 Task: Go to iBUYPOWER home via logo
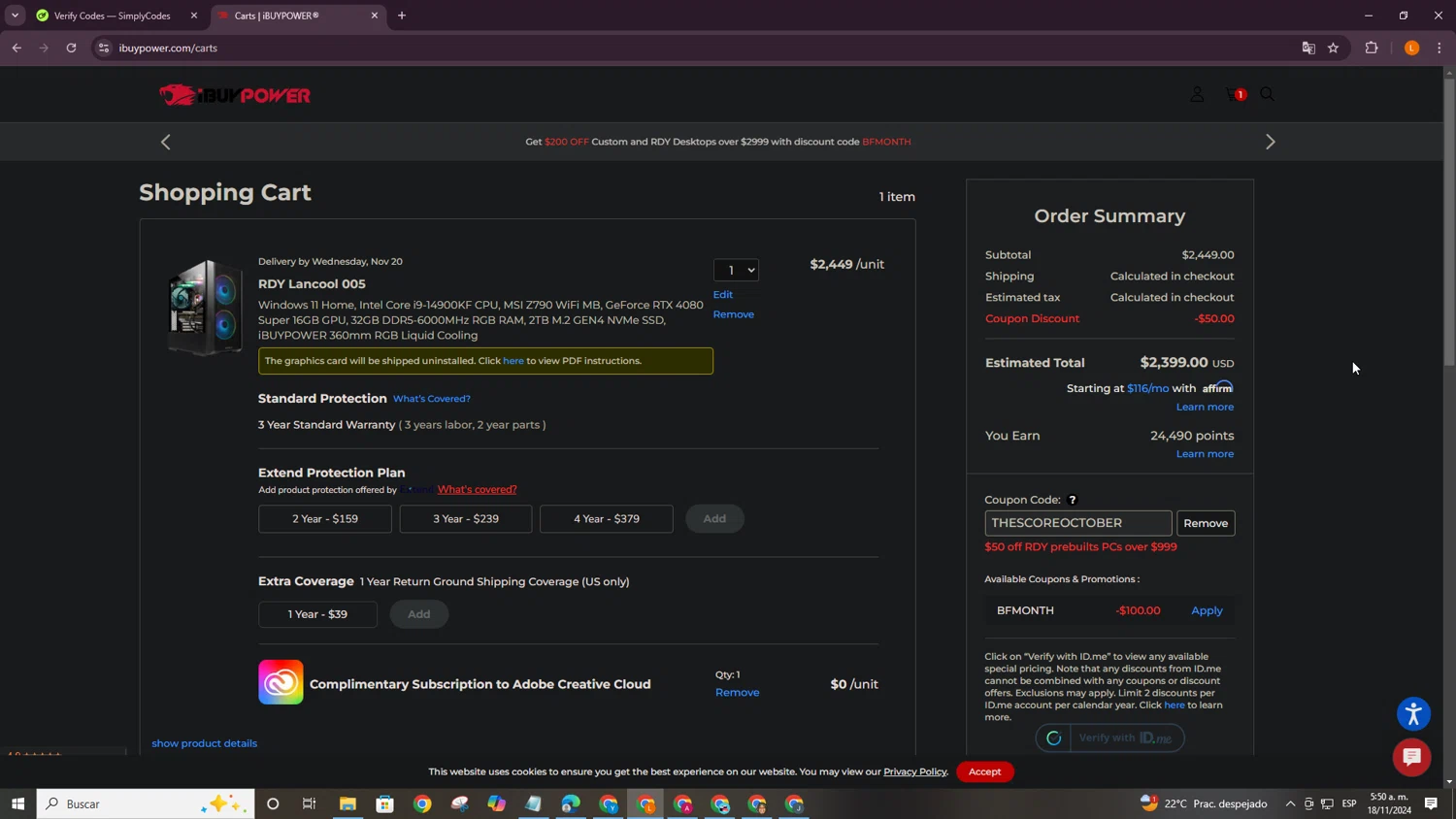click(235, 95)
